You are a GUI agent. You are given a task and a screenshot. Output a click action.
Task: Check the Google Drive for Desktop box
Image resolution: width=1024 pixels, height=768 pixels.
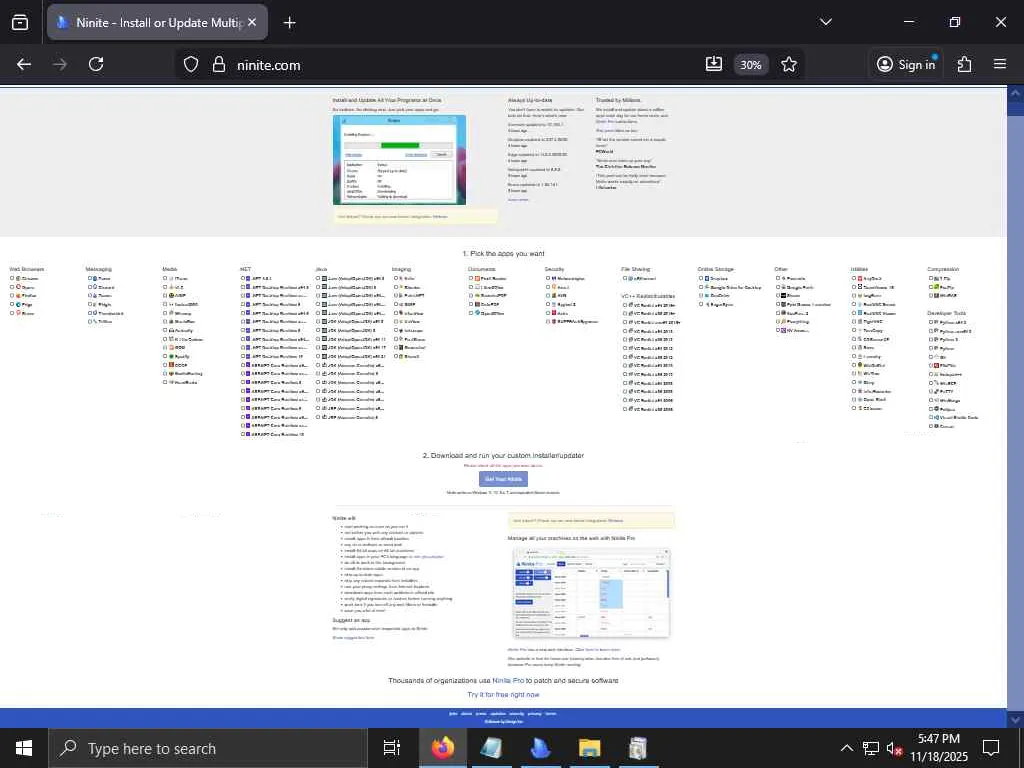click(x=701, y=287)
